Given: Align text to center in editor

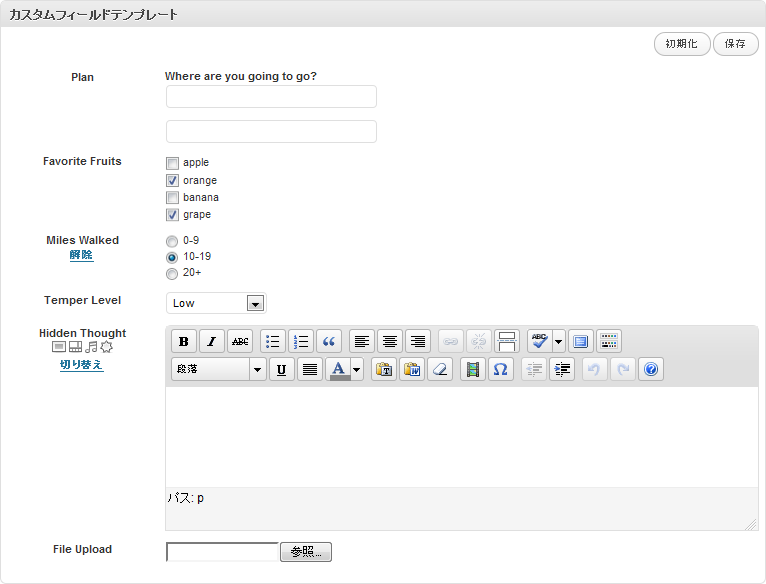Looking at the screenshot, I should (390, 341).
